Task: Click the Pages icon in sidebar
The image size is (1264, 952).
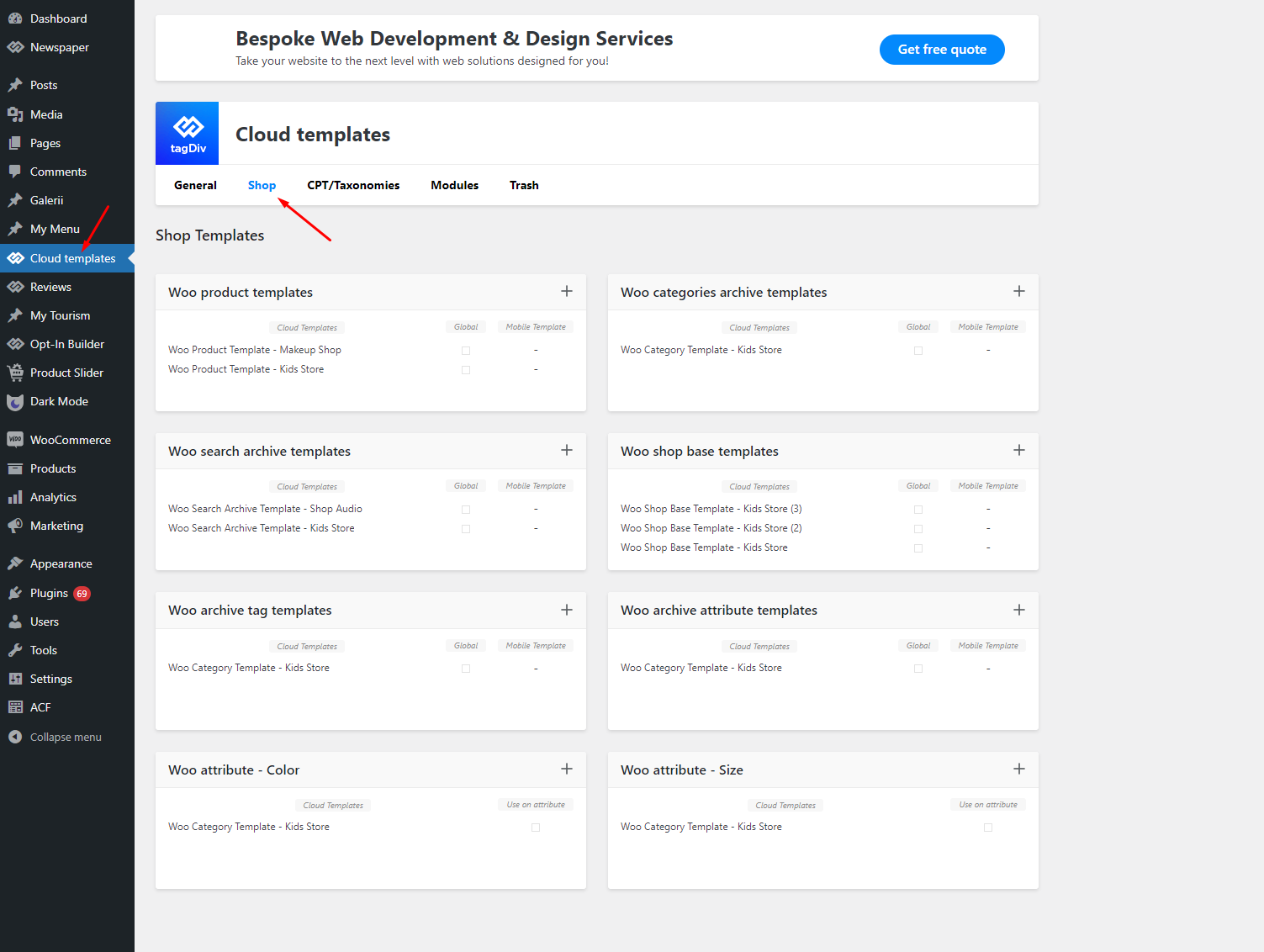Action: tap(15, 143)
